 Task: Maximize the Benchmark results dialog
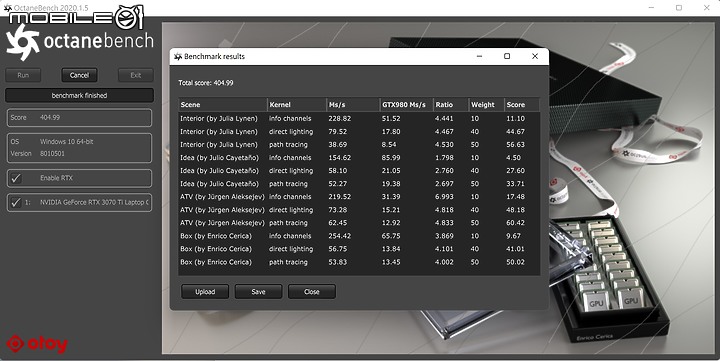tap(507, 56)
